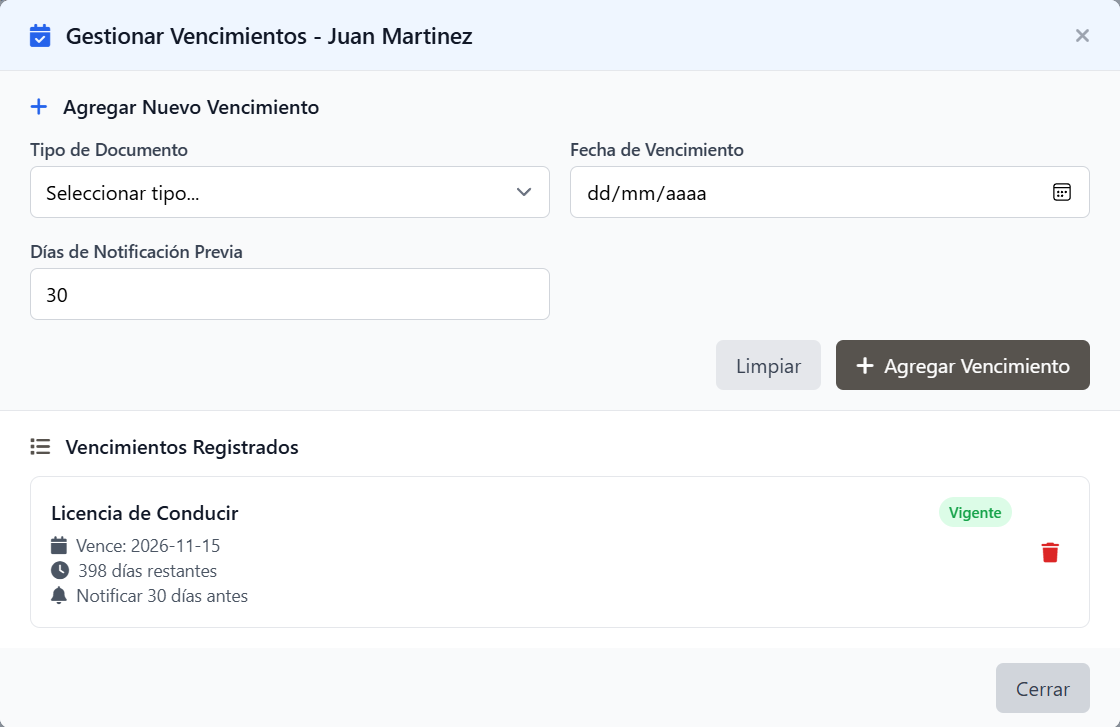Click the Fecha de Vencimiento date field
1120x727 pixels.
click(830, 192)
